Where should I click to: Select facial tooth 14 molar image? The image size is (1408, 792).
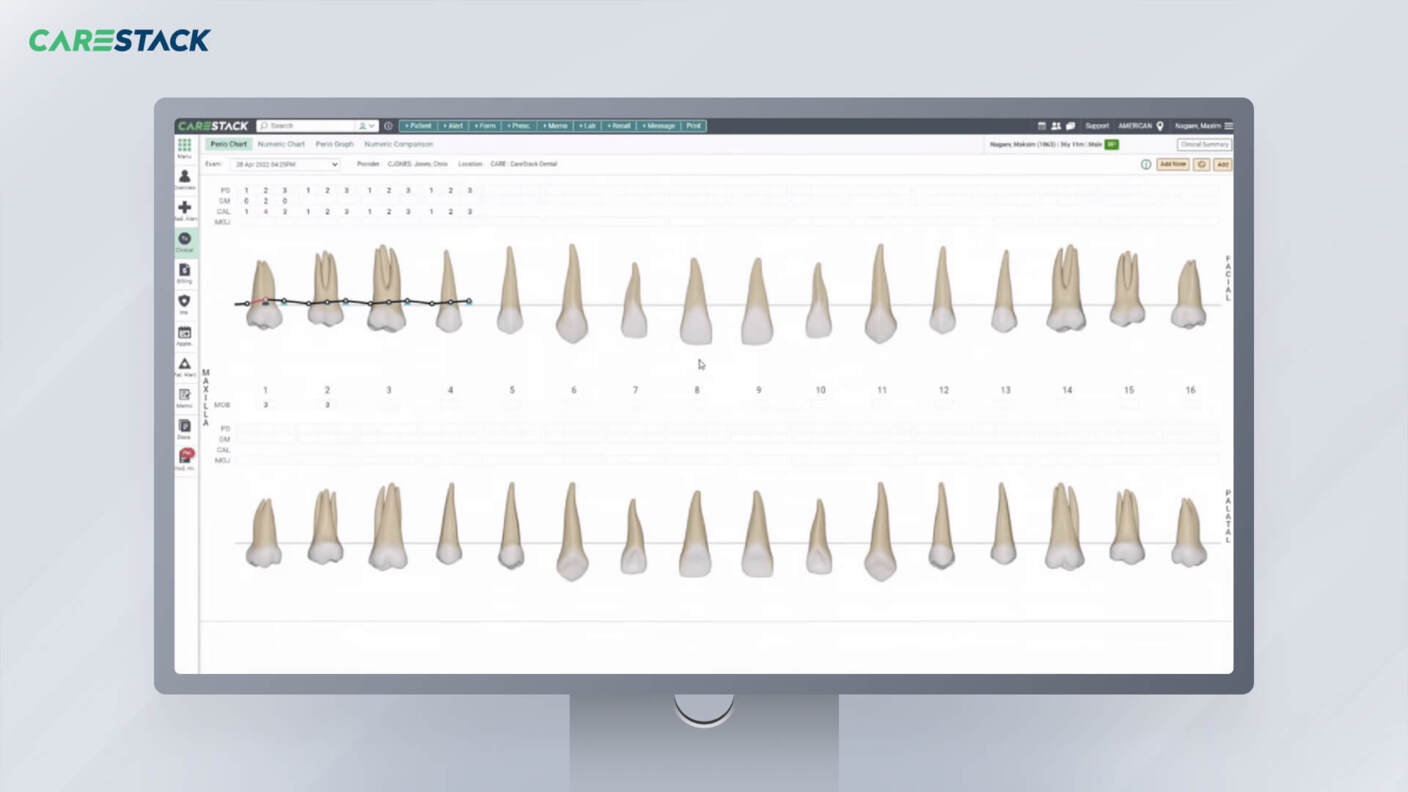[x=1066, y=288]
